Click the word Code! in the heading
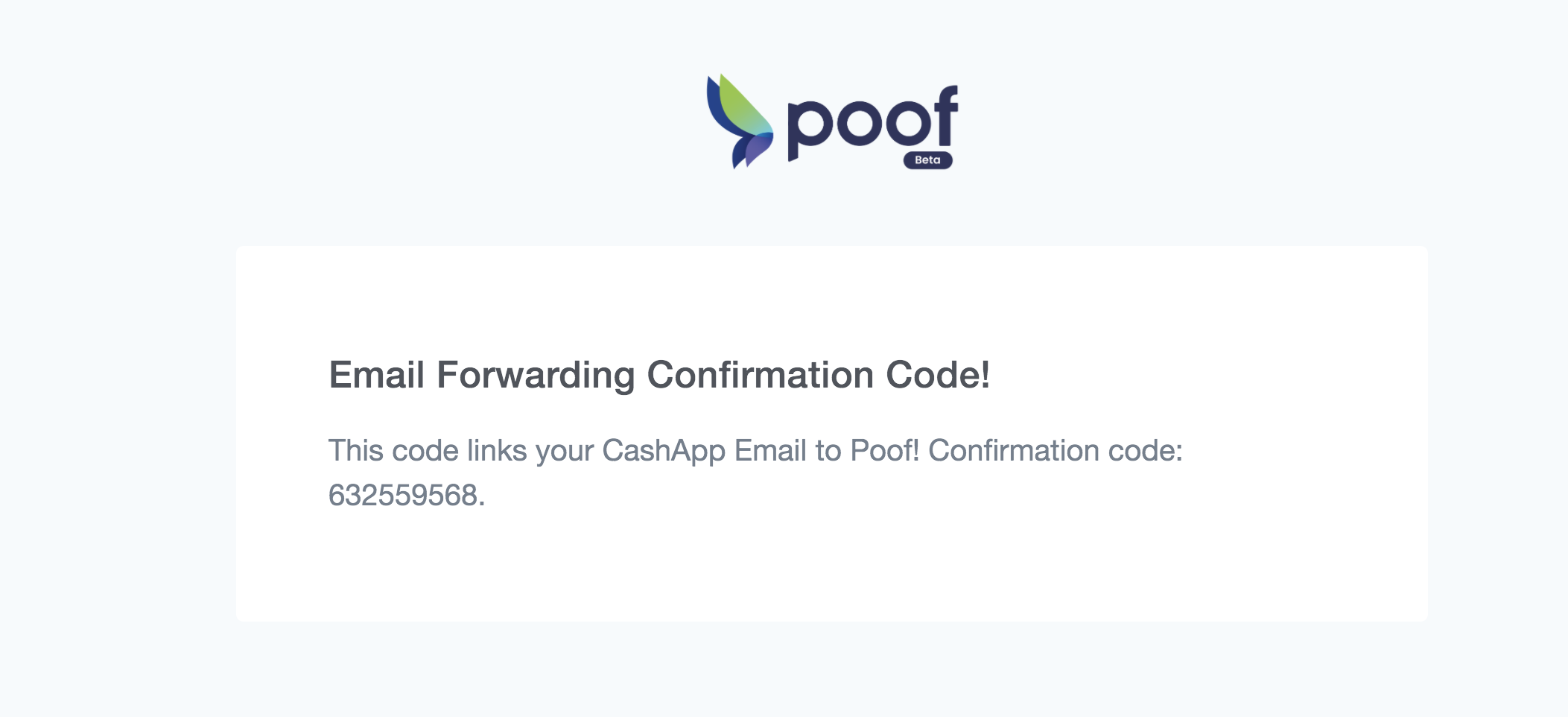Viewport: 1568px width, 717px height. [x=938, y=375]
